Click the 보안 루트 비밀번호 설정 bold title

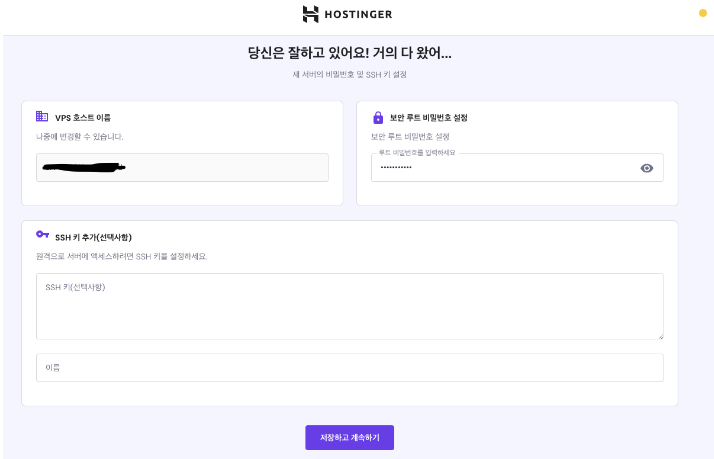pos(428,117)
